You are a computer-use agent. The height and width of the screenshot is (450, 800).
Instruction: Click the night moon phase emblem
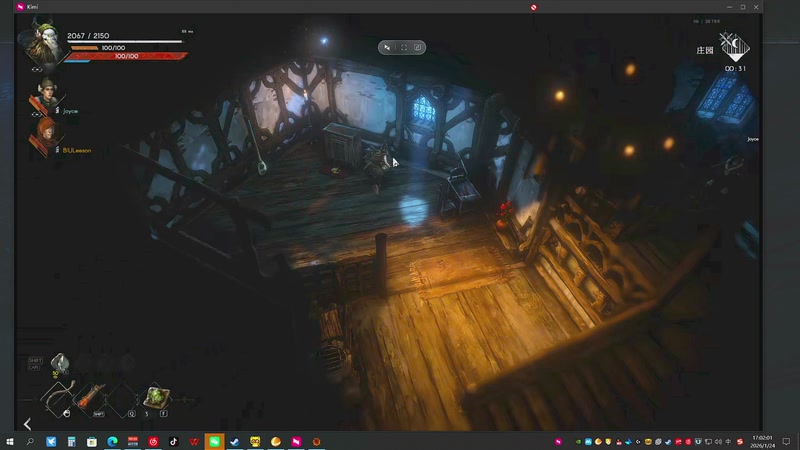[734, 47]
